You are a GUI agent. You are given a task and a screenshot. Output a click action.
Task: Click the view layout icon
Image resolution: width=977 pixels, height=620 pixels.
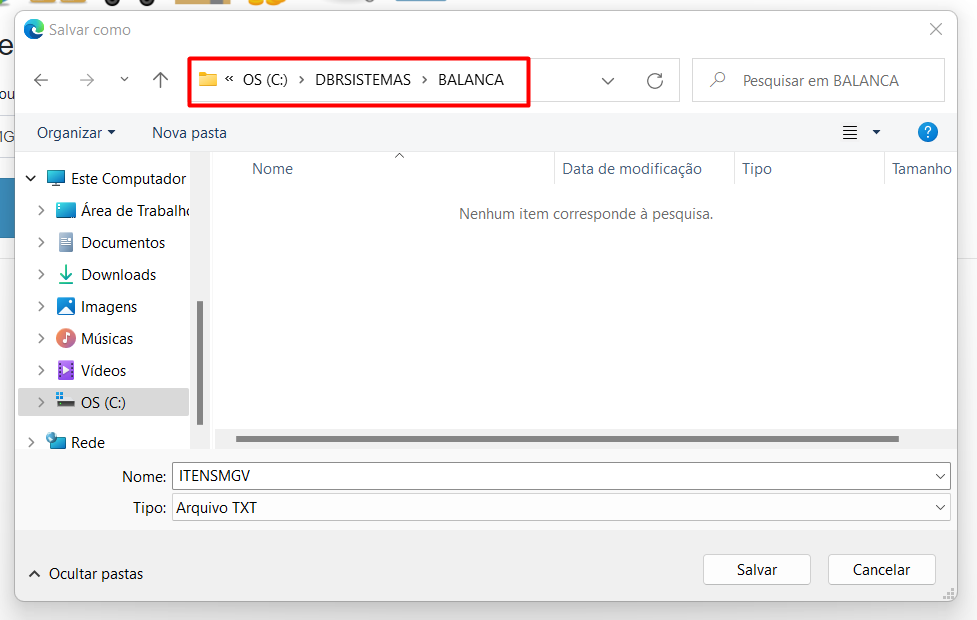coord(850,132)
